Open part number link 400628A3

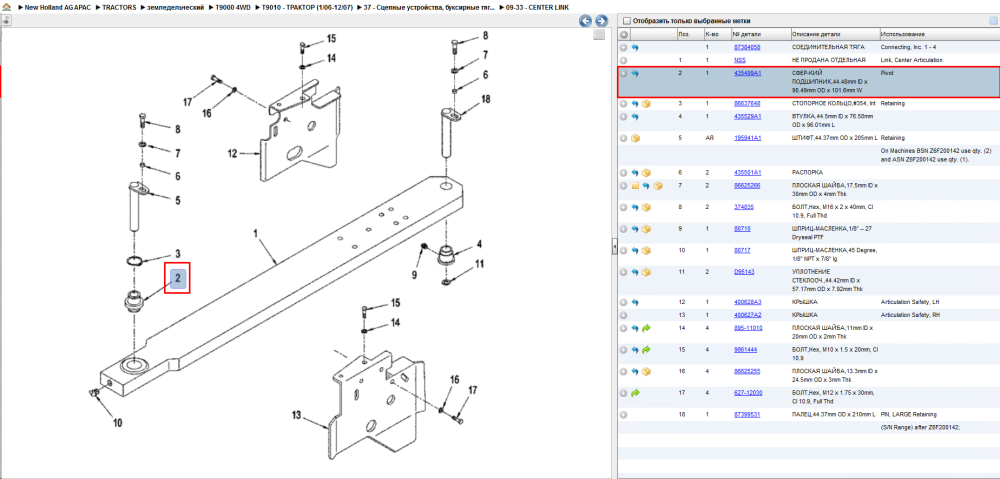747,302
